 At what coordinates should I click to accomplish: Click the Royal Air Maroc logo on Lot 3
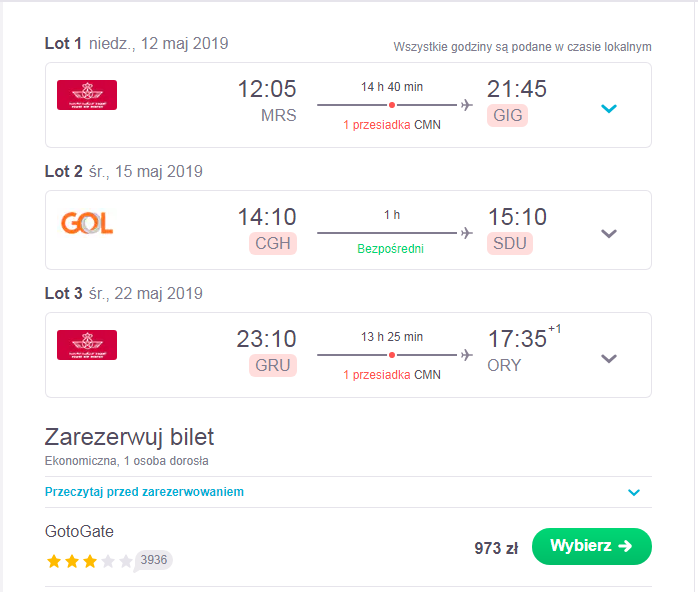tap(87, 345)
